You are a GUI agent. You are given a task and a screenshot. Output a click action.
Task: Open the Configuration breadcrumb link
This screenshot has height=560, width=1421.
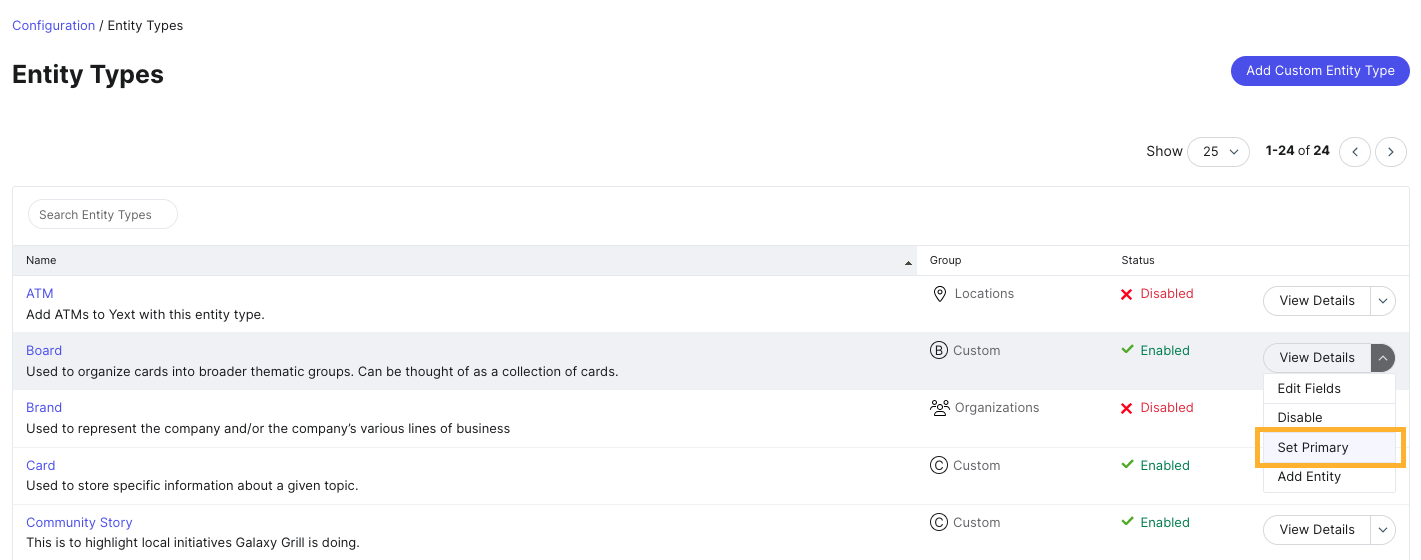coord(53,26)
